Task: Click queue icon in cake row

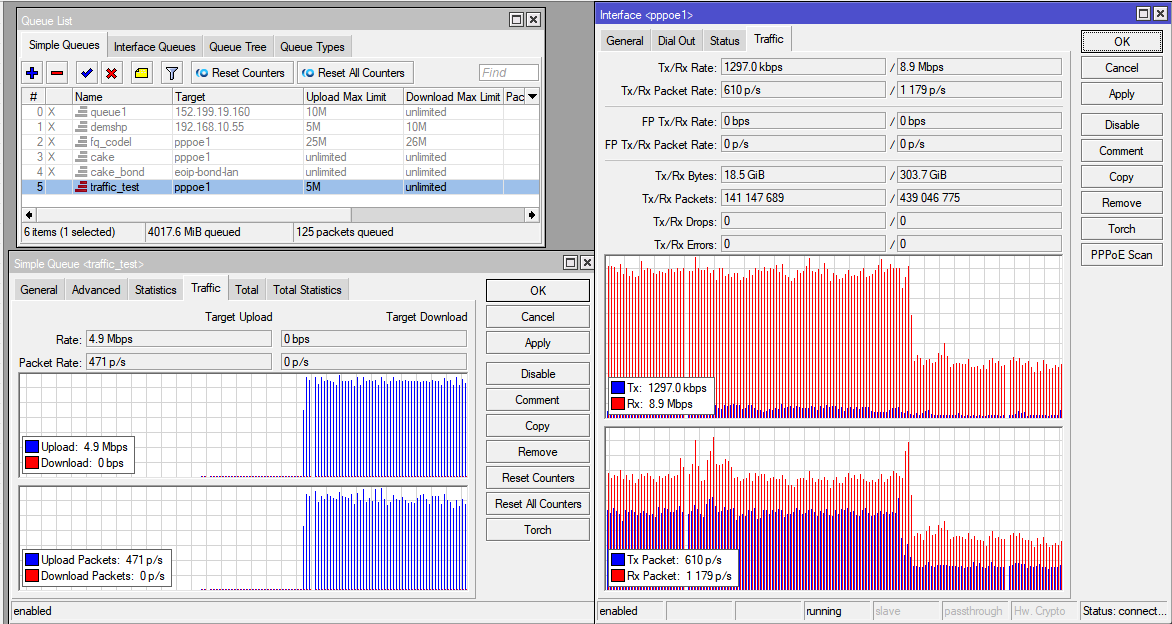Action: [82, 157]
